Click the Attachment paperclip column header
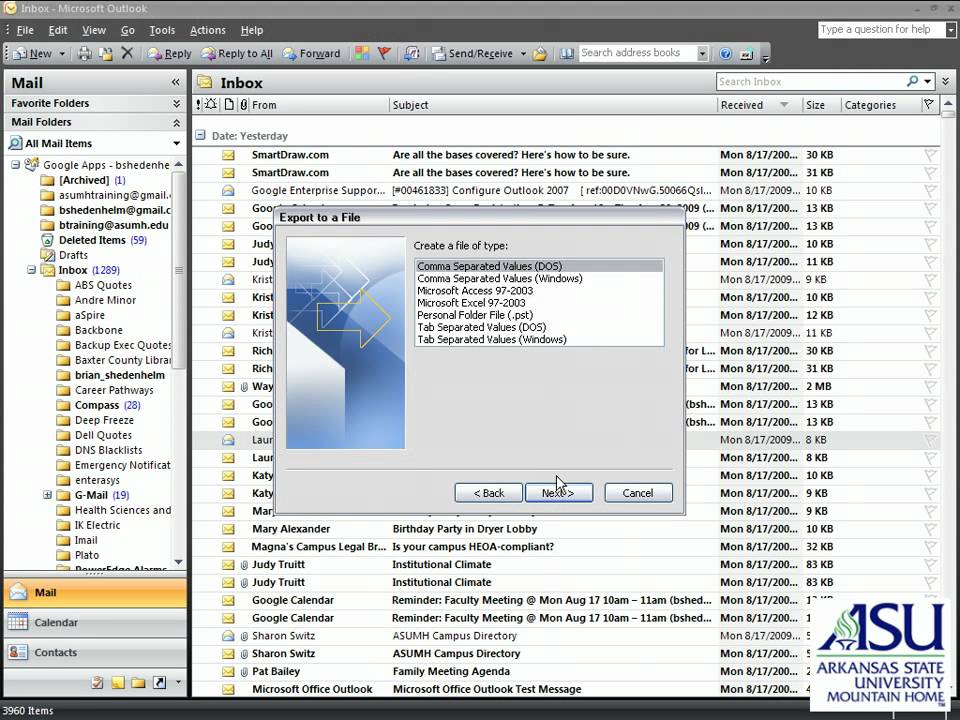This screenshot has width=960, height=720. coord(244,105)
